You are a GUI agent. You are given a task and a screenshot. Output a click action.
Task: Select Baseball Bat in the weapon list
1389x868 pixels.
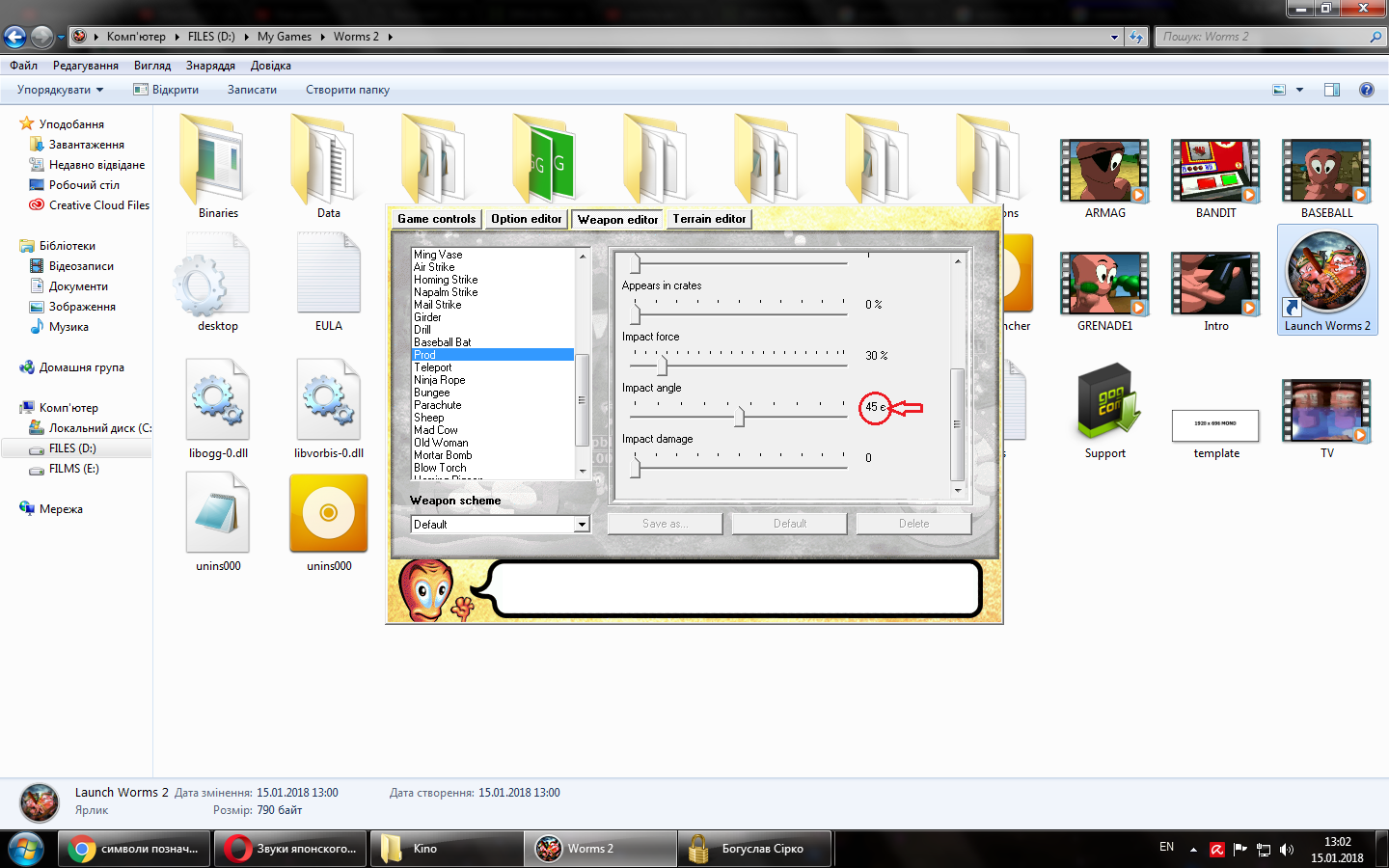[493, 342]
